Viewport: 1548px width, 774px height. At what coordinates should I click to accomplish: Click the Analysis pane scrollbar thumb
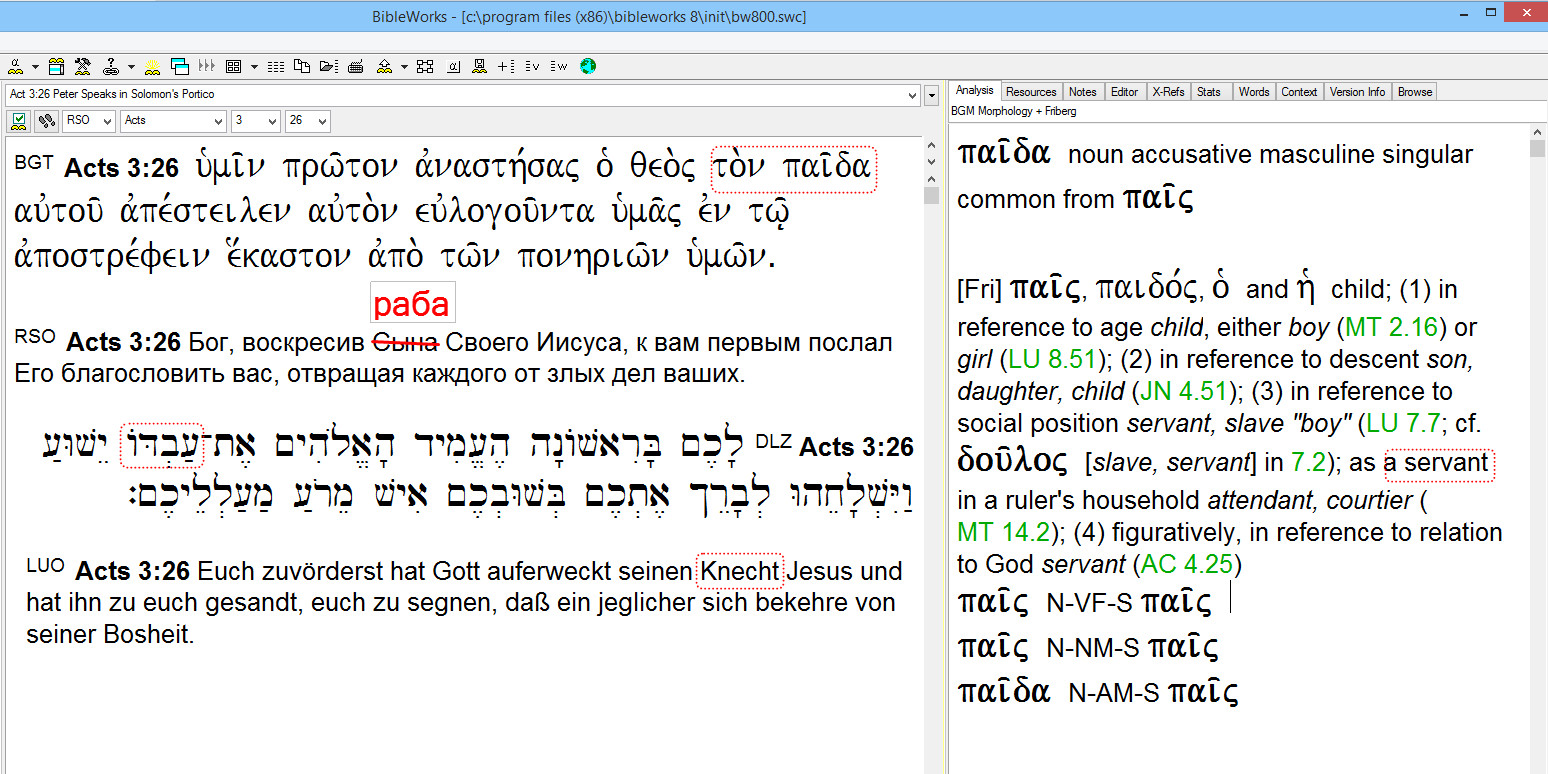tap(1538, 148)
